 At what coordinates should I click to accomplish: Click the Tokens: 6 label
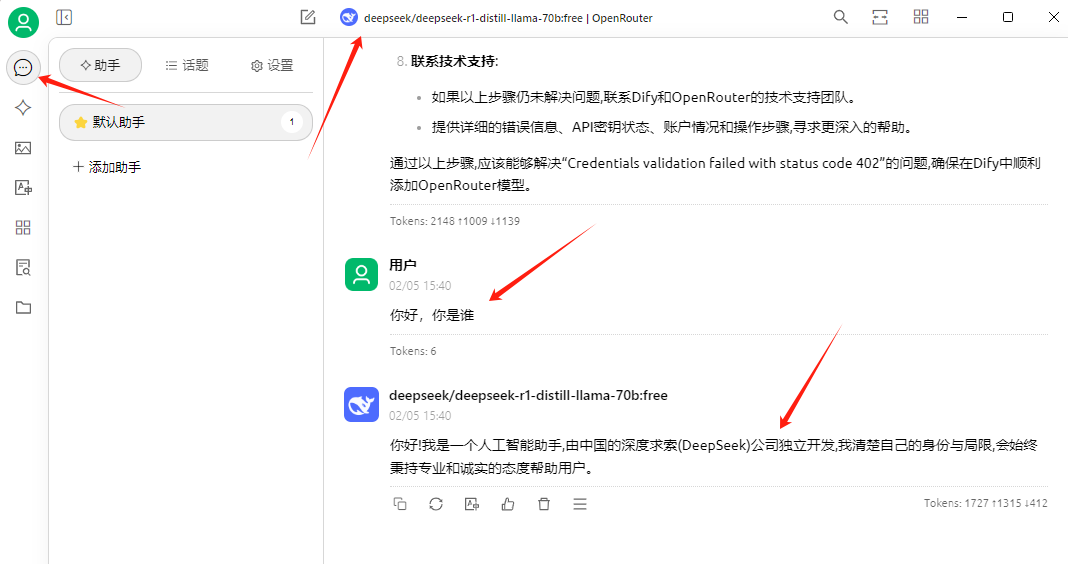[x=413, y=351]
